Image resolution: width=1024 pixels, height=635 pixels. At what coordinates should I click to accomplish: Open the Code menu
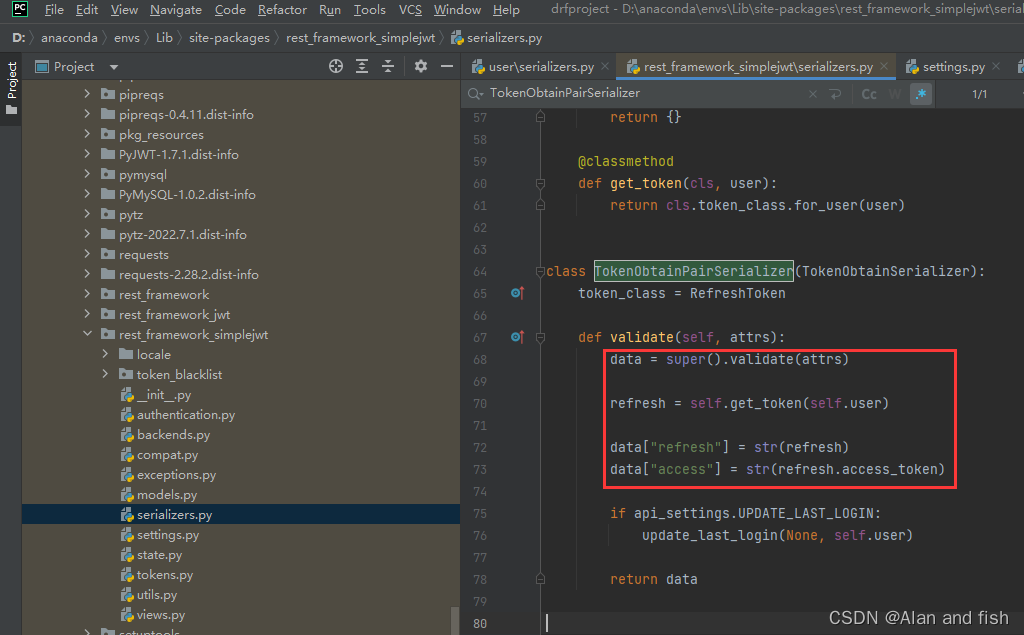[x=230, y=10]
